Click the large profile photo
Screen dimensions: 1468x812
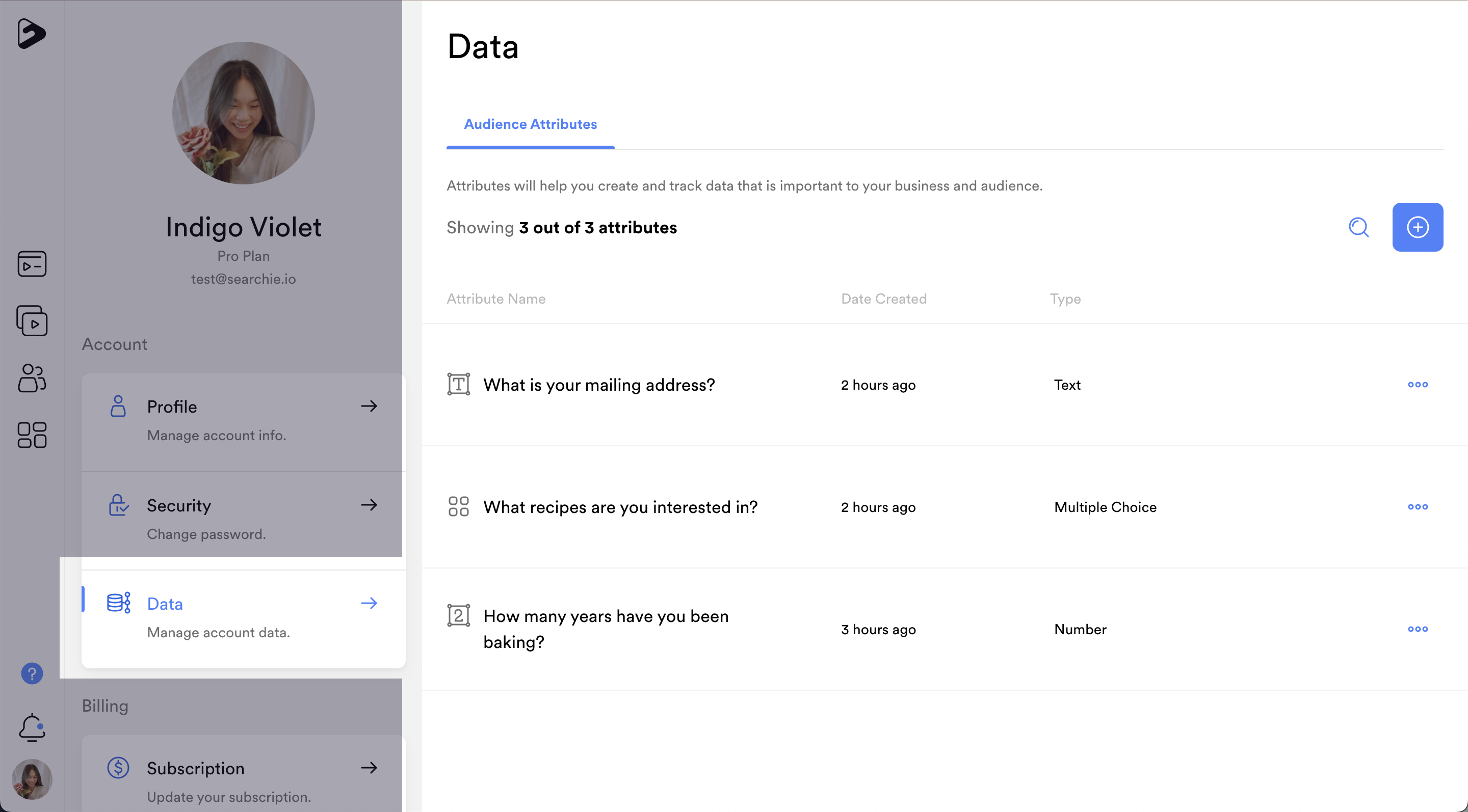pos(243,113)
